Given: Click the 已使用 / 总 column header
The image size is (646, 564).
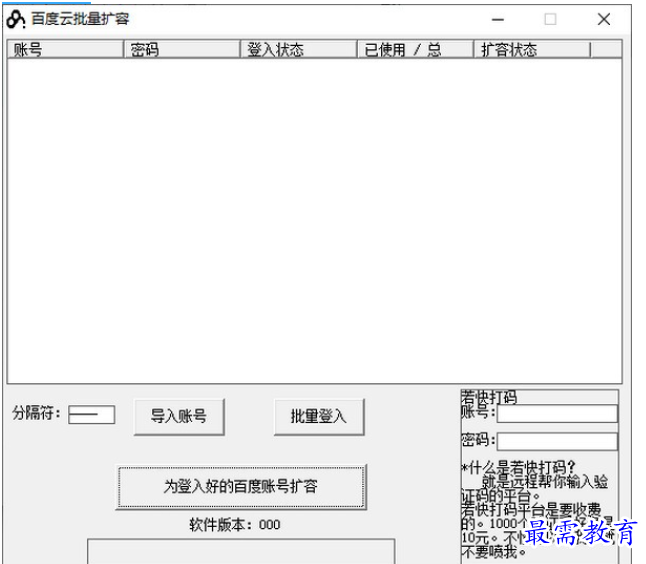Looking at the screenshot, I should 415,49.
